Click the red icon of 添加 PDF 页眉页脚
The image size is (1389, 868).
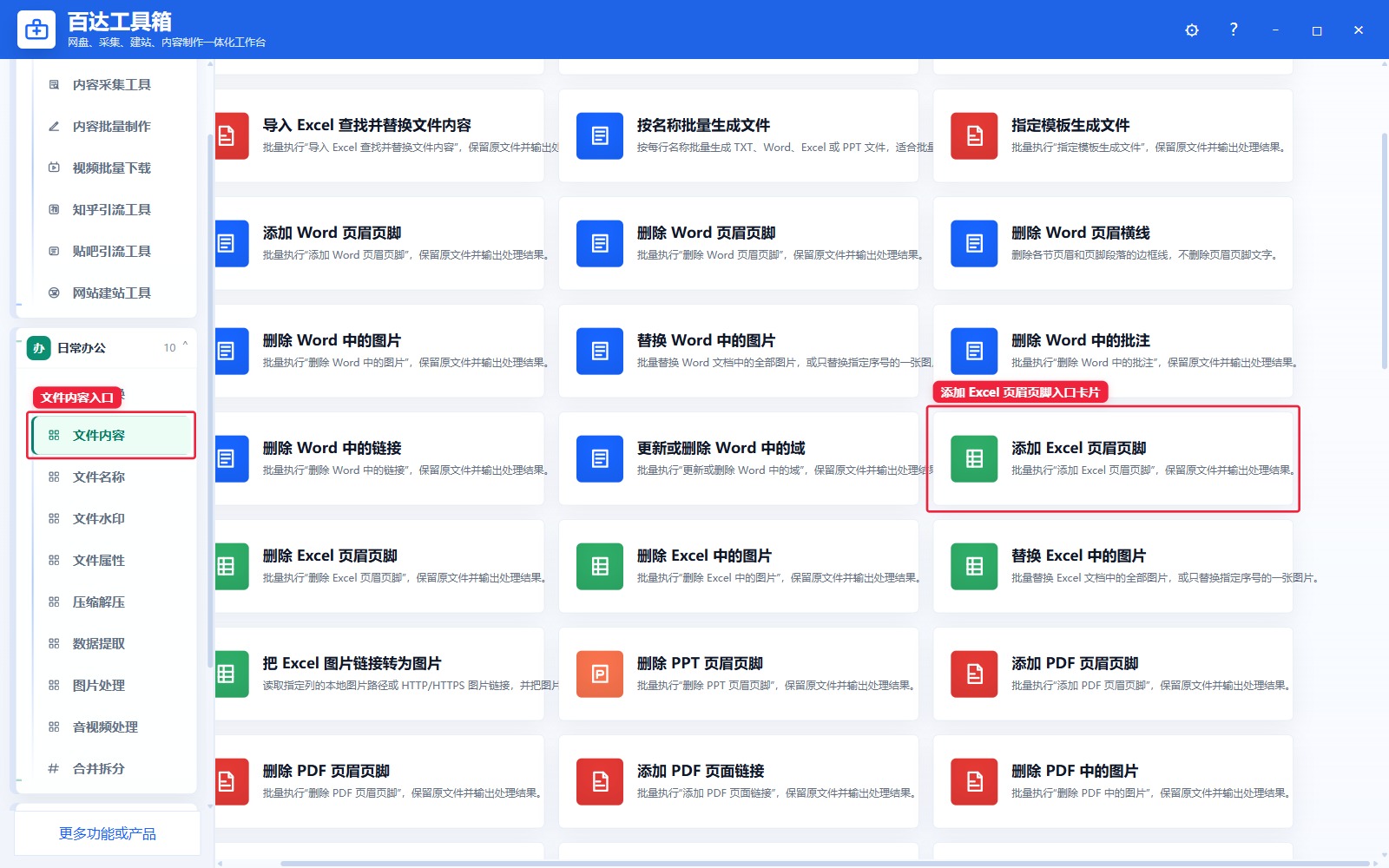(x=974, y=674)
